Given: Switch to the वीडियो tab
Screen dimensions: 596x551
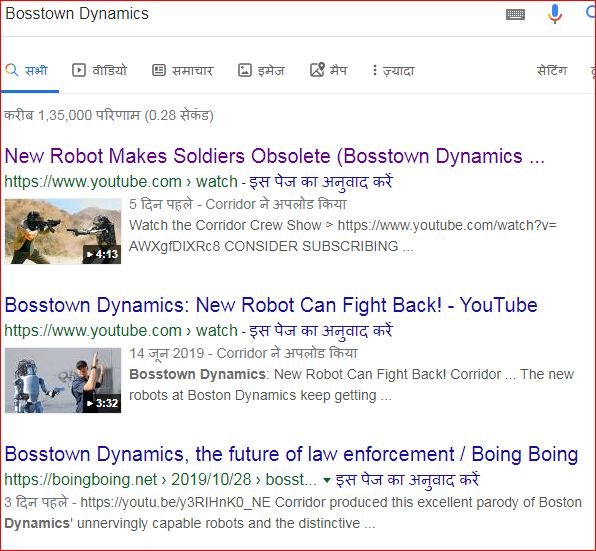Looking at the screenshot, I should (x=109, y=70).
